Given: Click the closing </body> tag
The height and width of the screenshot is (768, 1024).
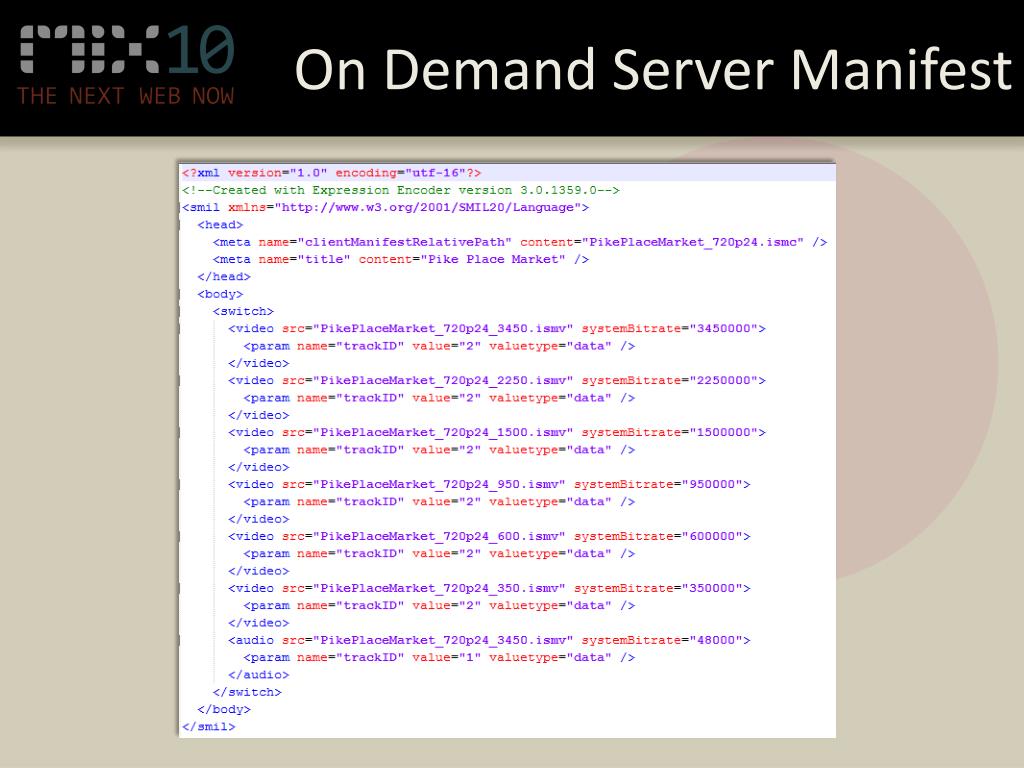Looking at the screenshot, I should (x=224, y=709).
